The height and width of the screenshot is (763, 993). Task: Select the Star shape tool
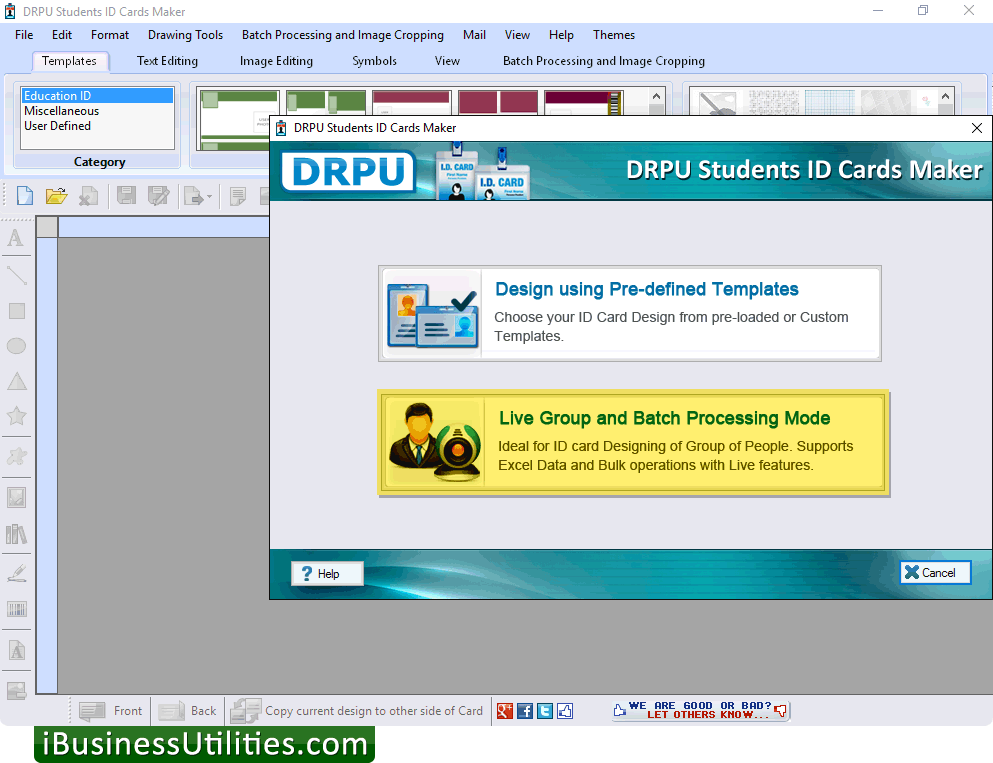pos(16,416)
